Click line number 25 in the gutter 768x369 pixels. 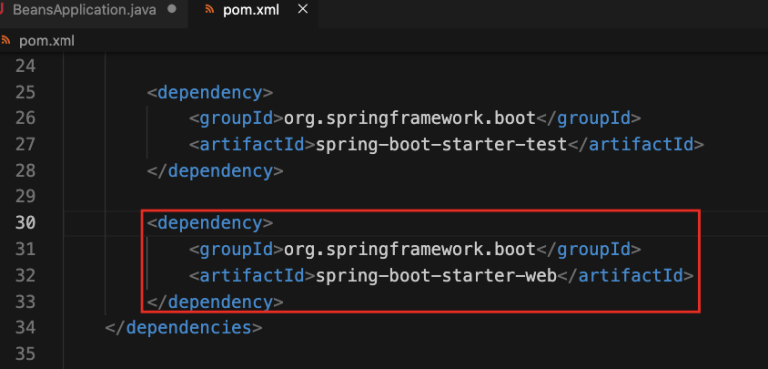pos(25,92)
